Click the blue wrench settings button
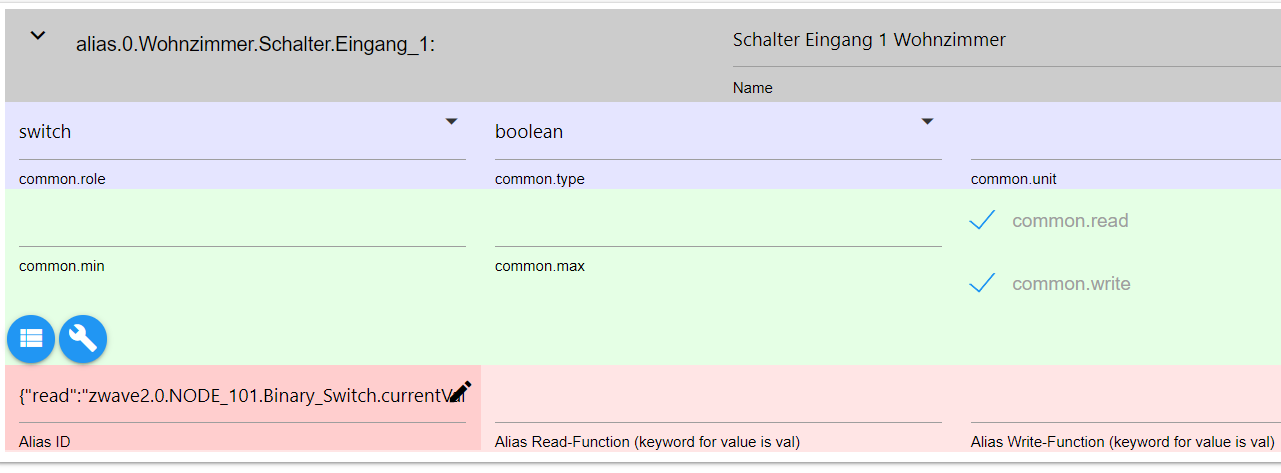1281x473 pixels. pos(83,339)
